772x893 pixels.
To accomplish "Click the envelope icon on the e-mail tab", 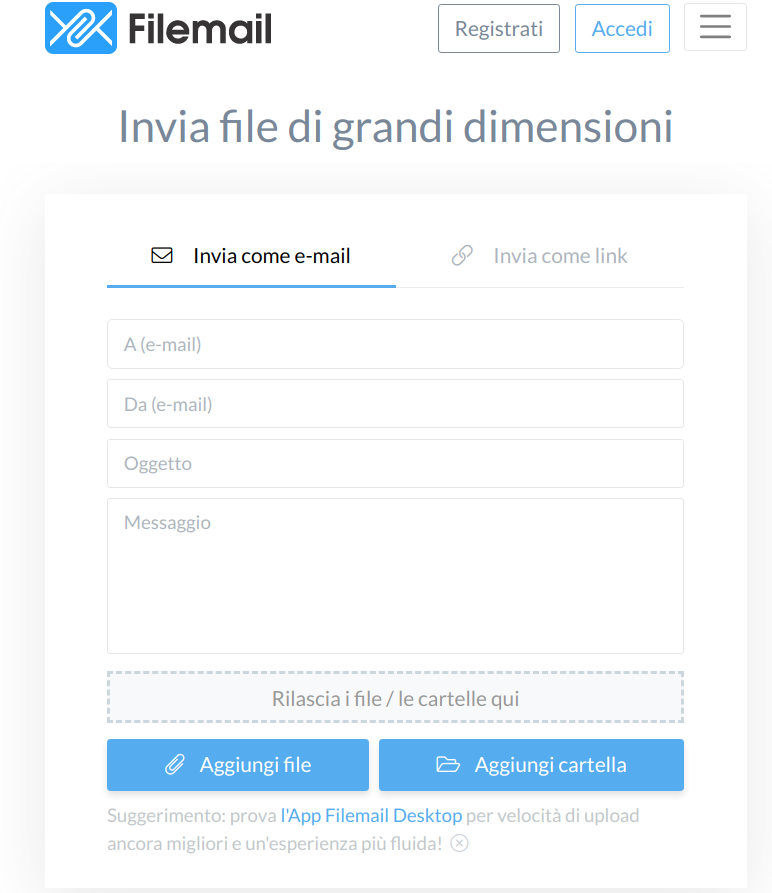I will point(162,256).
